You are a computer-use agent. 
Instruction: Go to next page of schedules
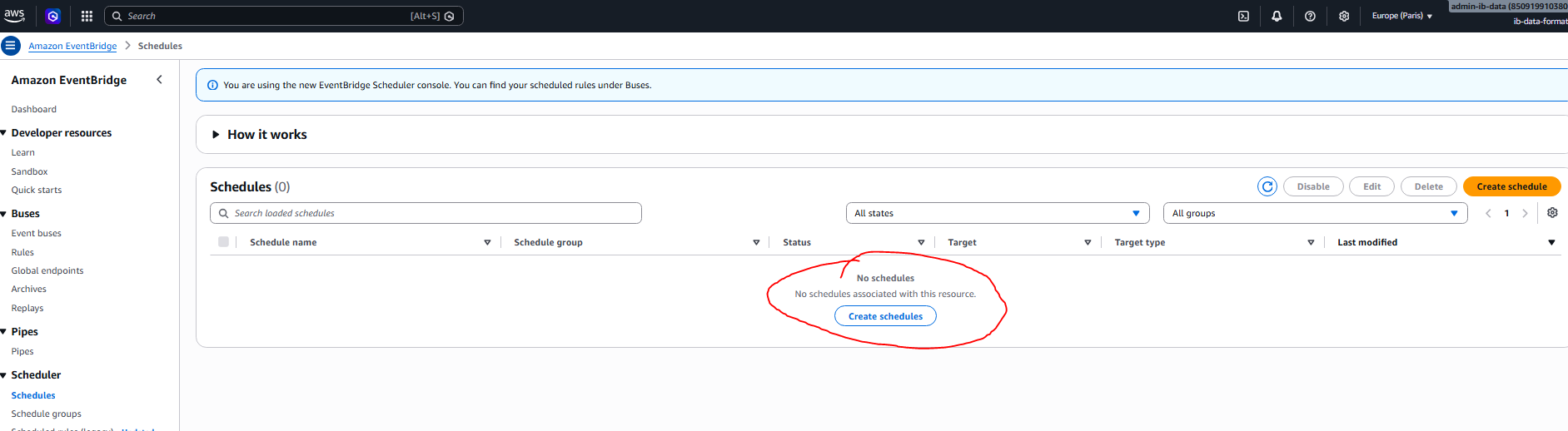(x=1525, y=213)
